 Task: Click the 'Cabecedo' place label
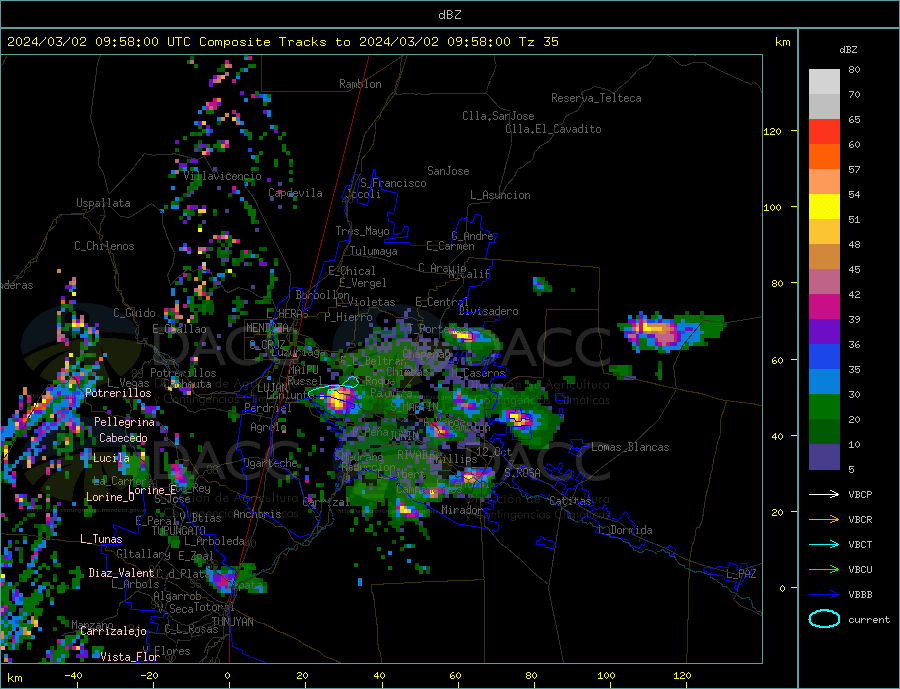(123, 438)
